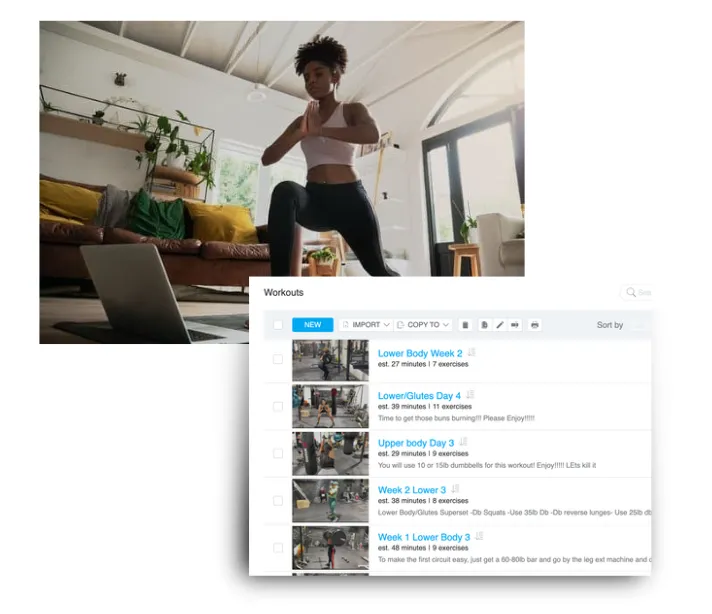This screenshot has width=712, height=614.
Task: Click the duplicate document icon in toolbar
Action: click(x=484, y=325)
